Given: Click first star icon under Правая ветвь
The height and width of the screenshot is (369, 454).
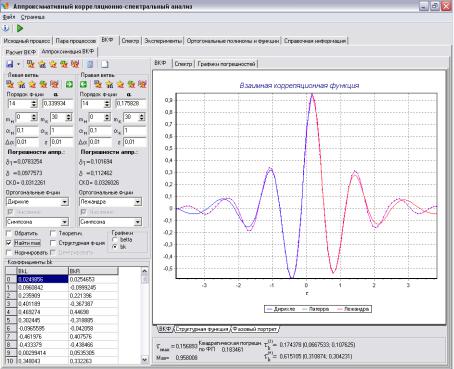Looking at the screenshot, I should 98,84.
